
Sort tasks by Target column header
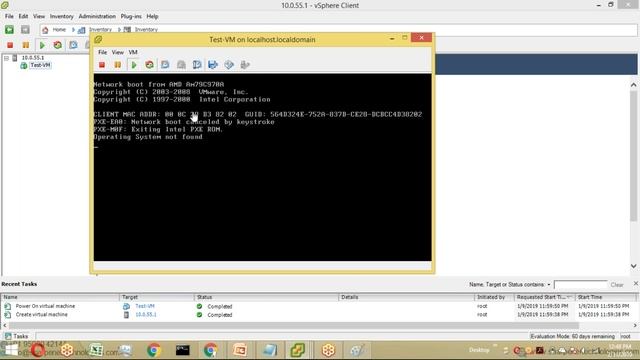point(157,297)
